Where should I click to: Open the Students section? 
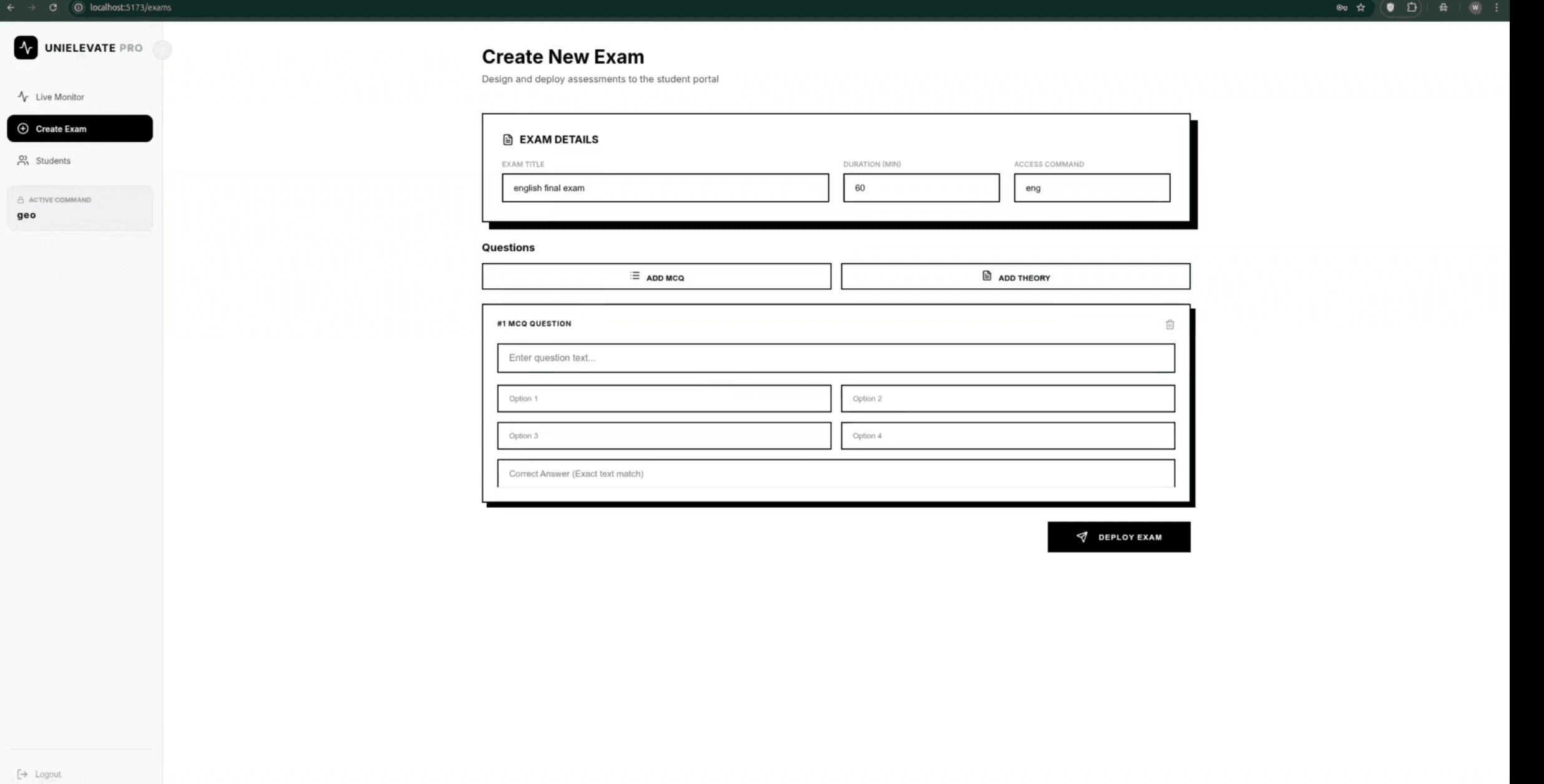(53, 160)
